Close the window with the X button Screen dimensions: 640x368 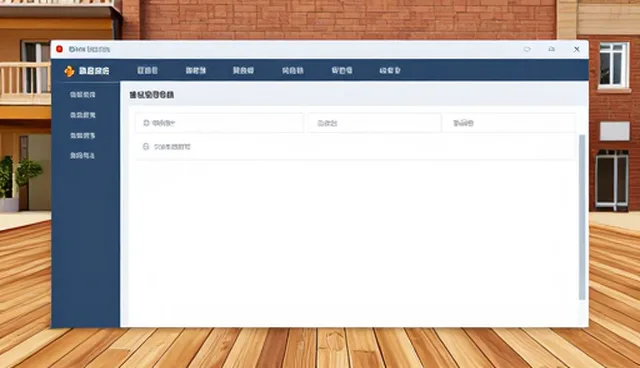click(576, 49)
